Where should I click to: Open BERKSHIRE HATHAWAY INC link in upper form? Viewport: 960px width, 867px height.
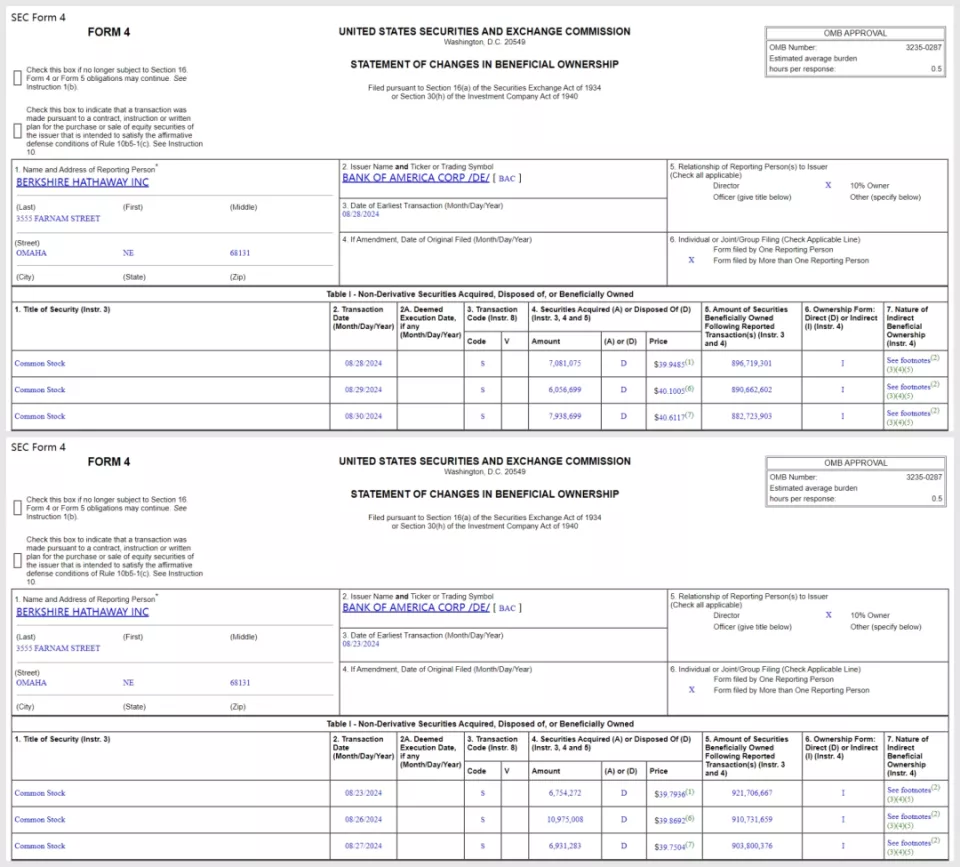82,182
